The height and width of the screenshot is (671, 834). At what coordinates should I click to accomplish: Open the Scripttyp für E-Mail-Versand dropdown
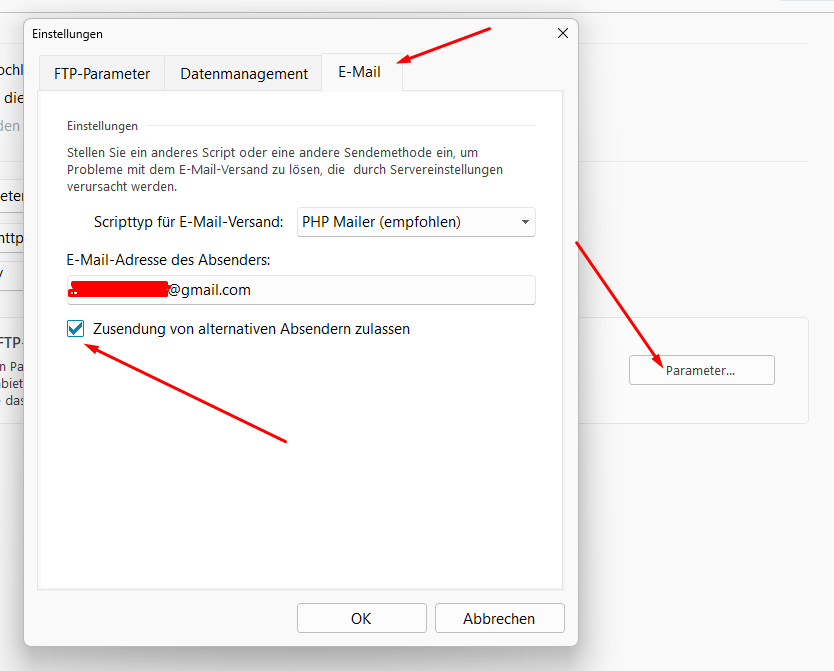(415, 222)
